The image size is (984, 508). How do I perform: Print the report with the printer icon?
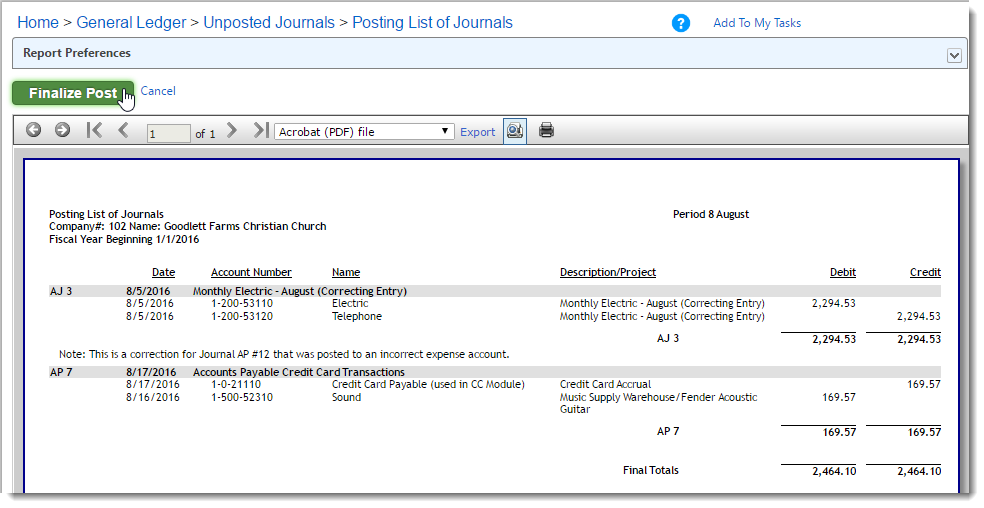(x=547, y=131)
